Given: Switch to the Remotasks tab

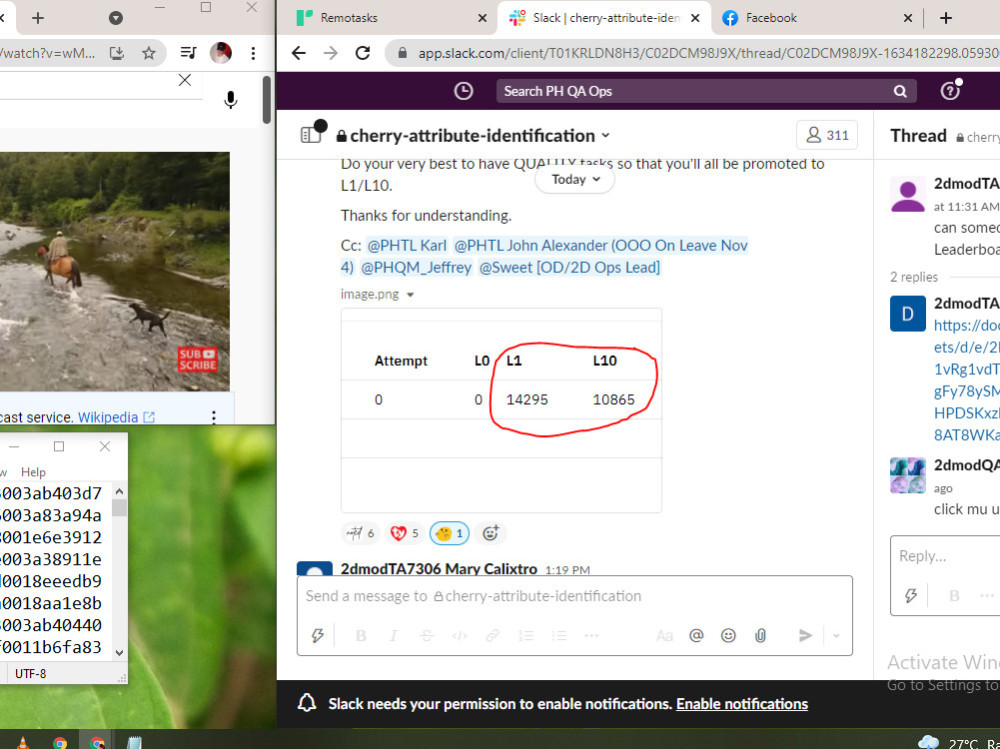Looking at the screenshot, I should (386, 18).
